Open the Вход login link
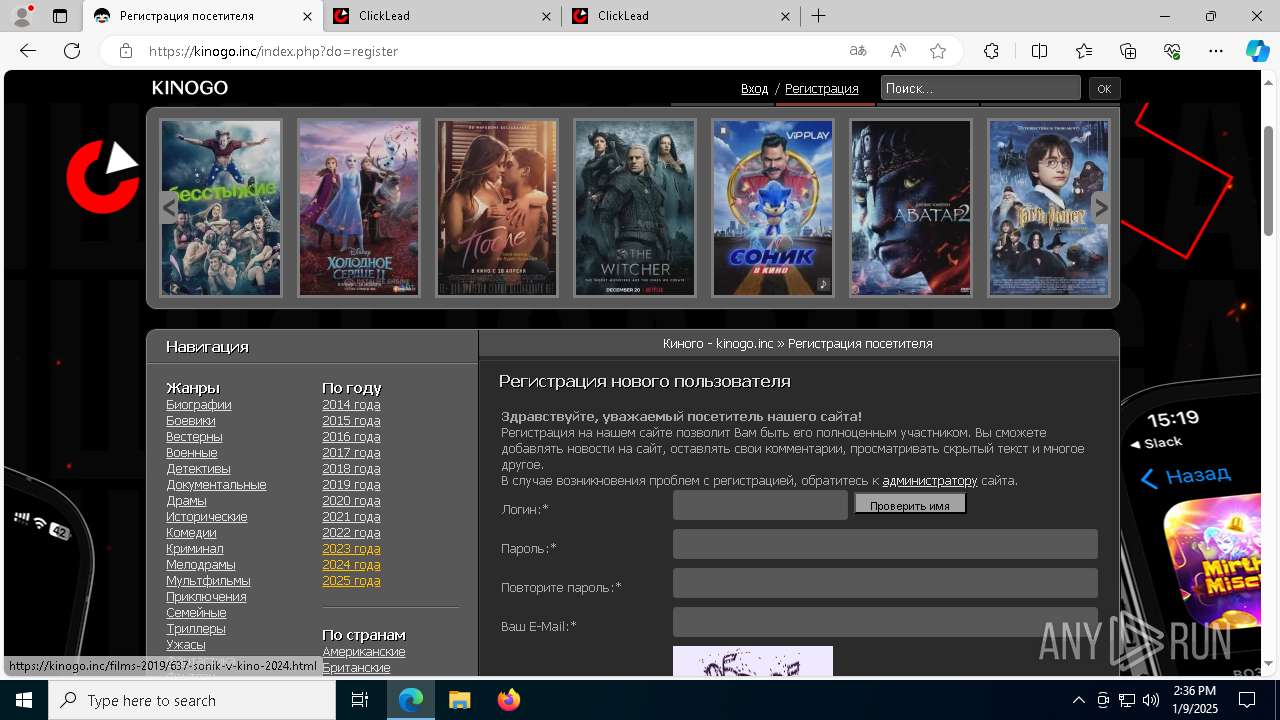This screenshot has width=1280, height=720. [754, 89]
